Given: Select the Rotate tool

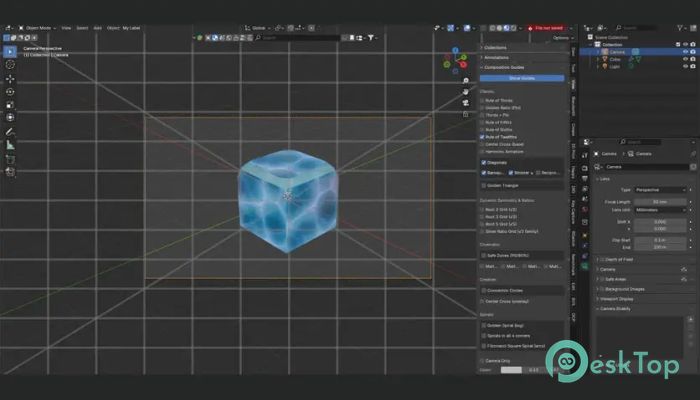Looking at the screenshot, I should tap(10, 92).
